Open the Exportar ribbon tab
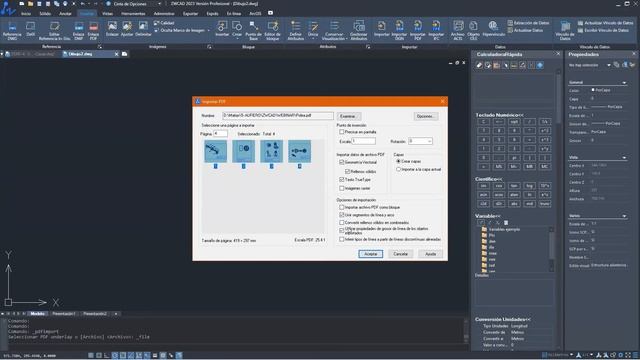Image resolution: width=640 pixels, height=360 pixels. pyautogui.click(x=190, y=13)
